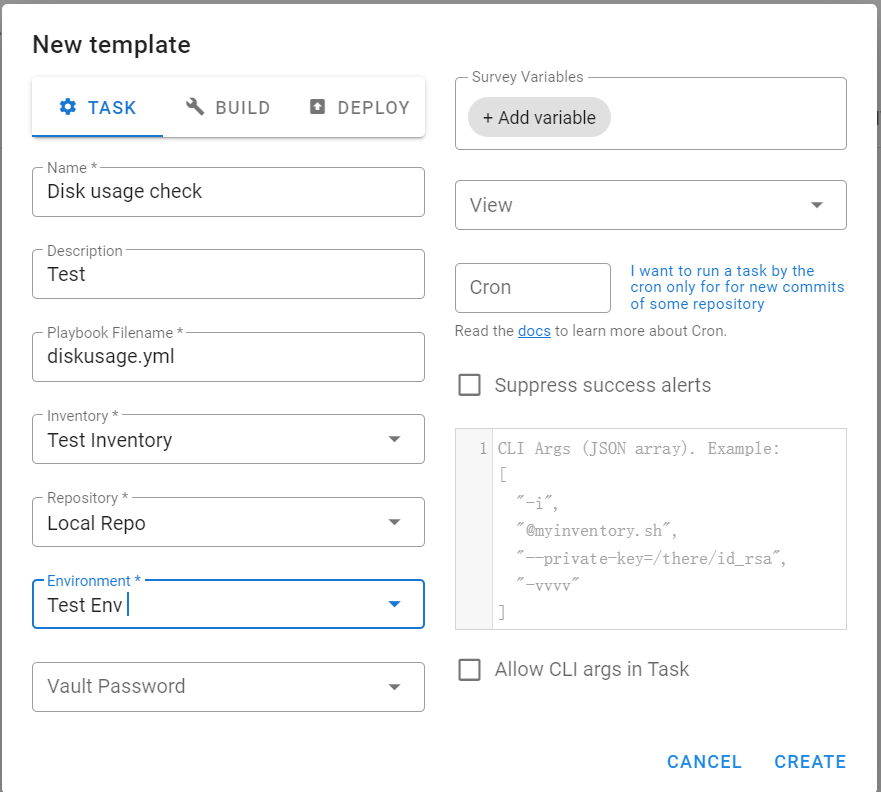The image size is (881, 792).
Task: Switch to the DEPLOY tab label
Action: click(373, 108)
